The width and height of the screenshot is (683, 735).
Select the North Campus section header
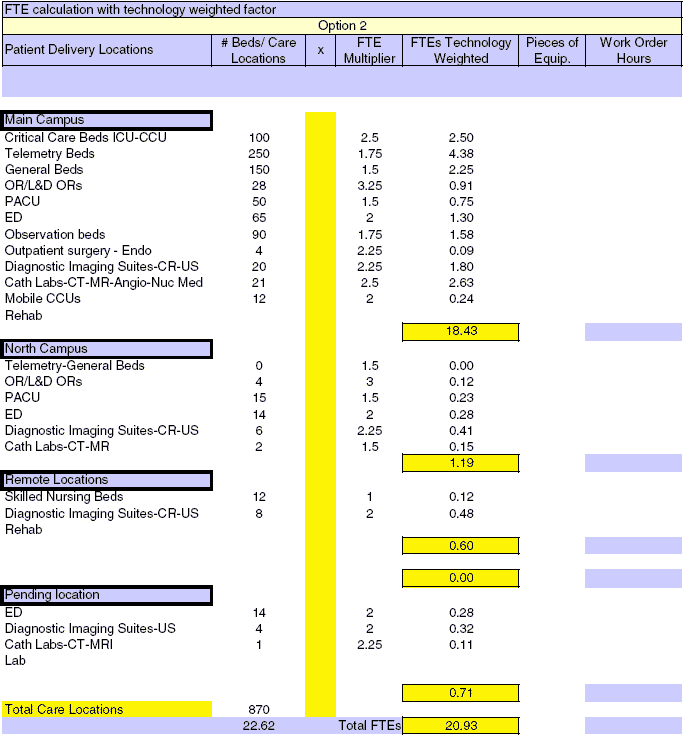[107, 349]
